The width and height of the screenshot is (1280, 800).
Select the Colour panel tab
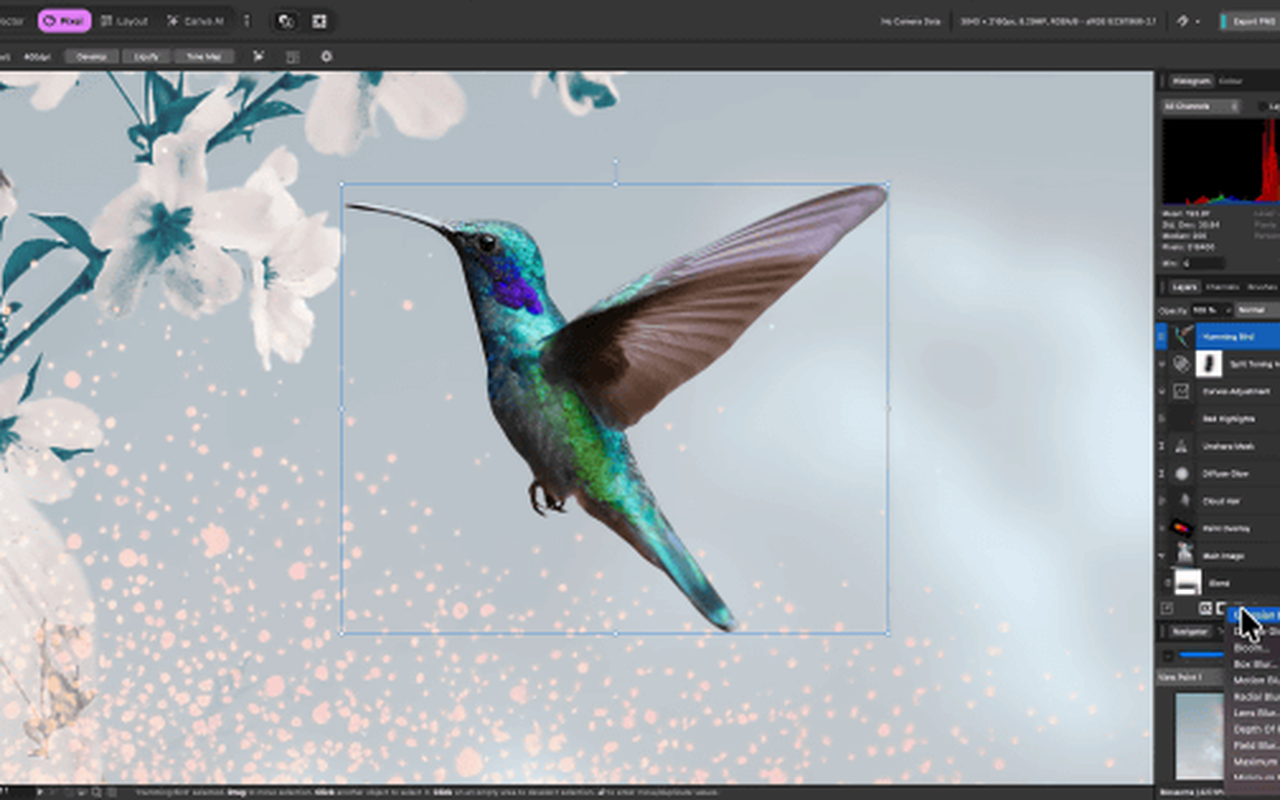[x=1231, y=81]
